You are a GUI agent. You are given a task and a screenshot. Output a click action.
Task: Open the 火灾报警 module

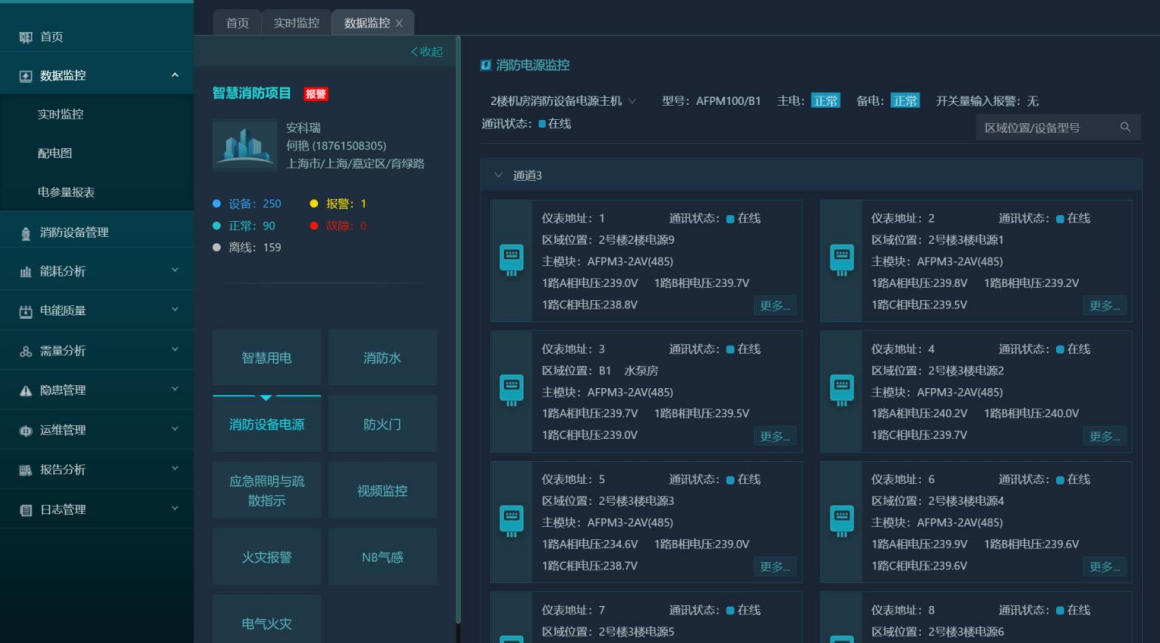(x=266, y=557)
